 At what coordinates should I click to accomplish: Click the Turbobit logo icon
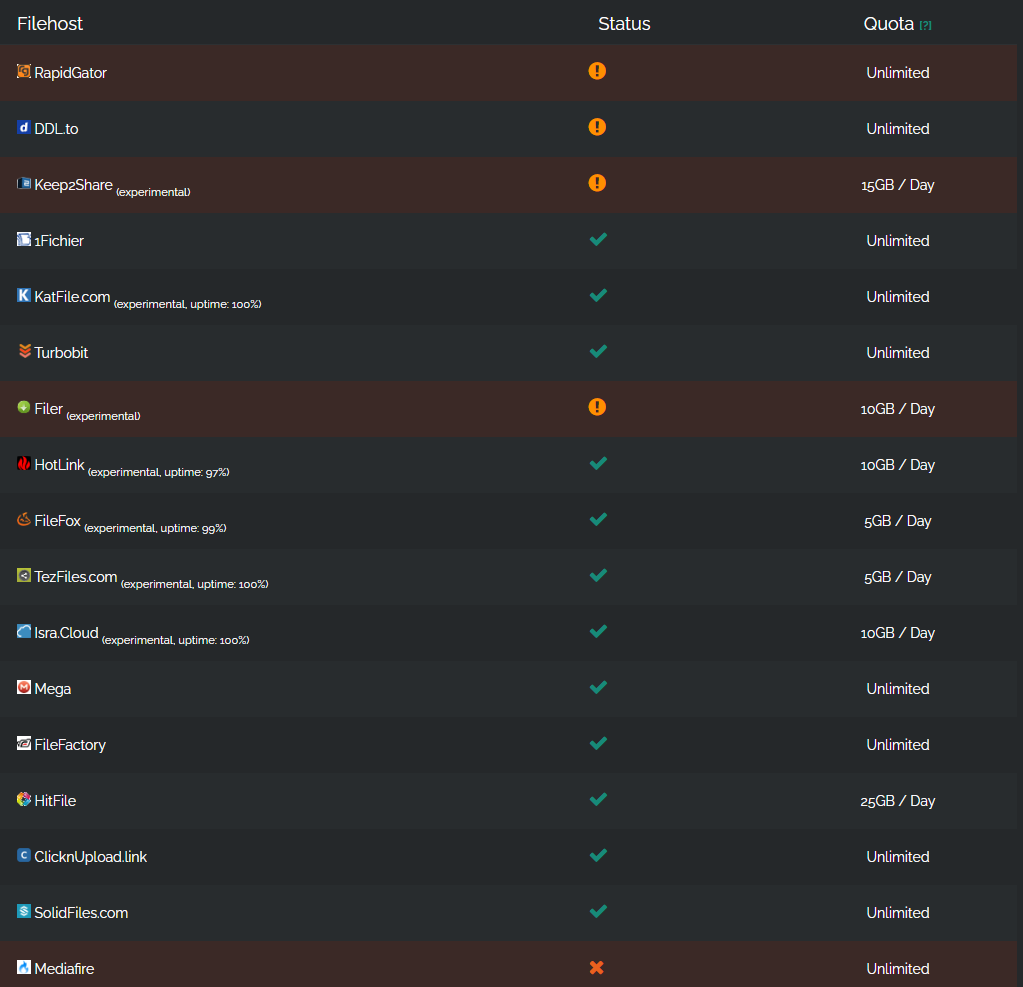[24, 351]
